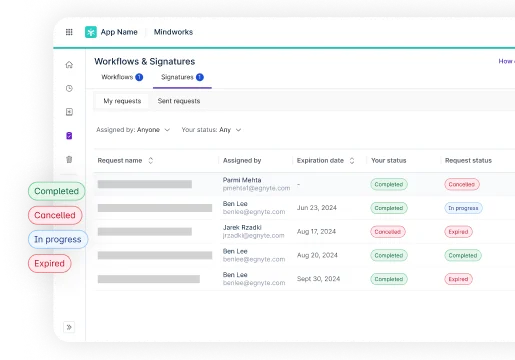The width and height of the screenshot is (515, 360).
Task: Select Parmi Mehta in Assigned by
Action: pyautogui.click(x=242, y=180)
